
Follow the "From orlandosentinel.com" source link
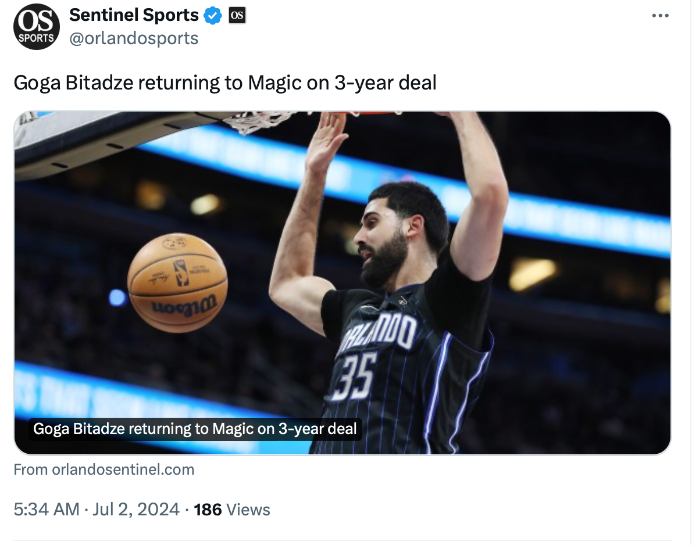pos(104,469)
